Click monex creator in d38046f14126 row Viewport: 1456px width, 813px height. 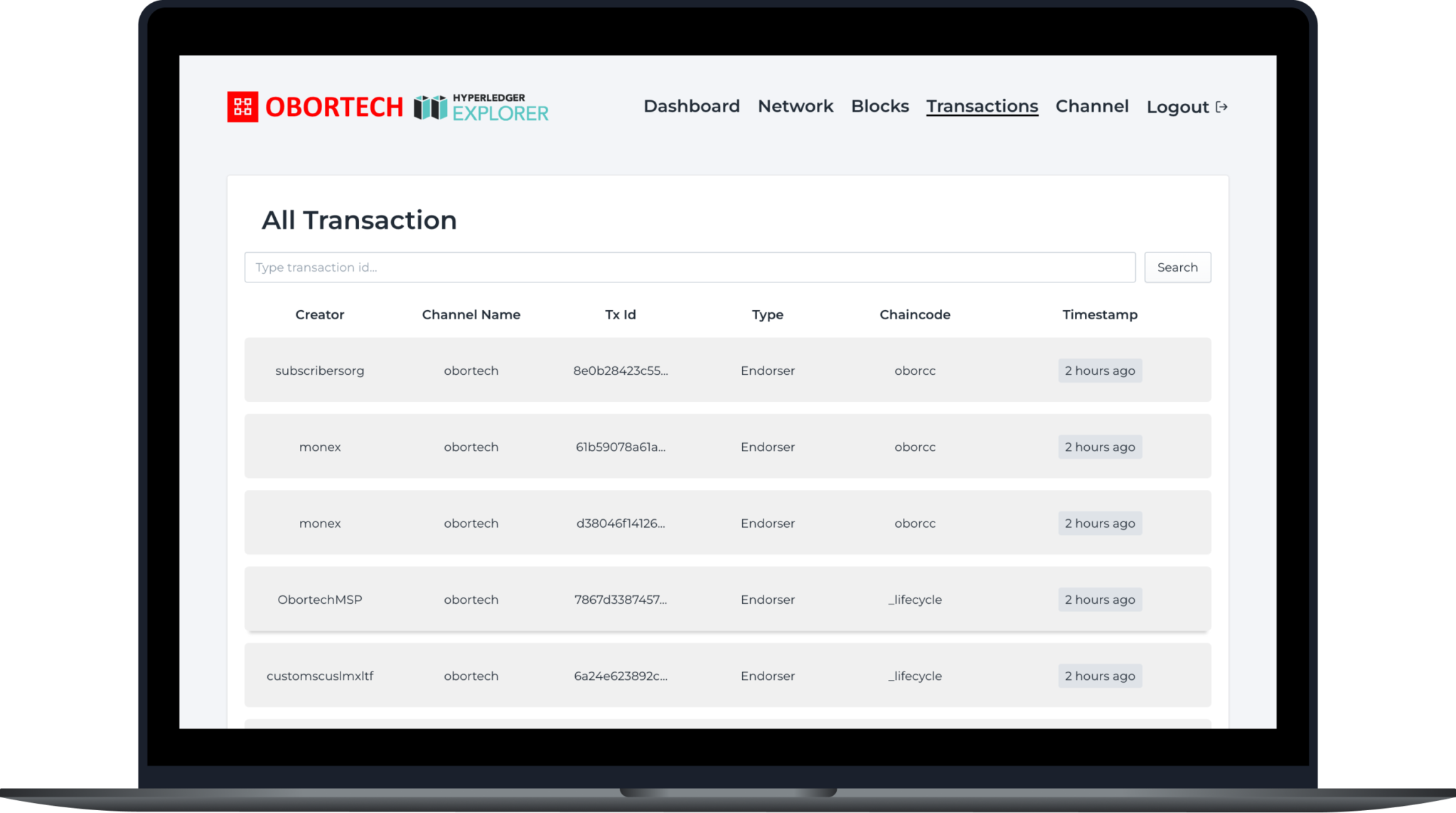coord(320,524)
